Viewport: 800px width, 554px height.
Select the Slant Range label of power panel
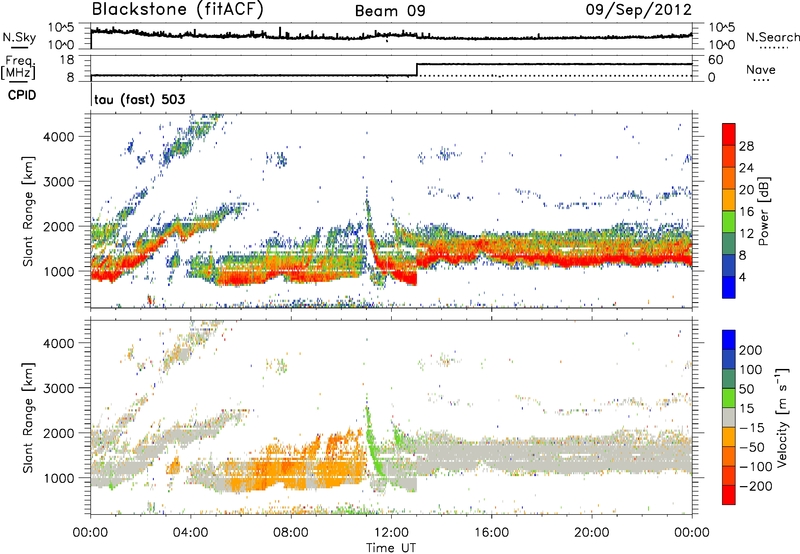[x=28, y=211]
